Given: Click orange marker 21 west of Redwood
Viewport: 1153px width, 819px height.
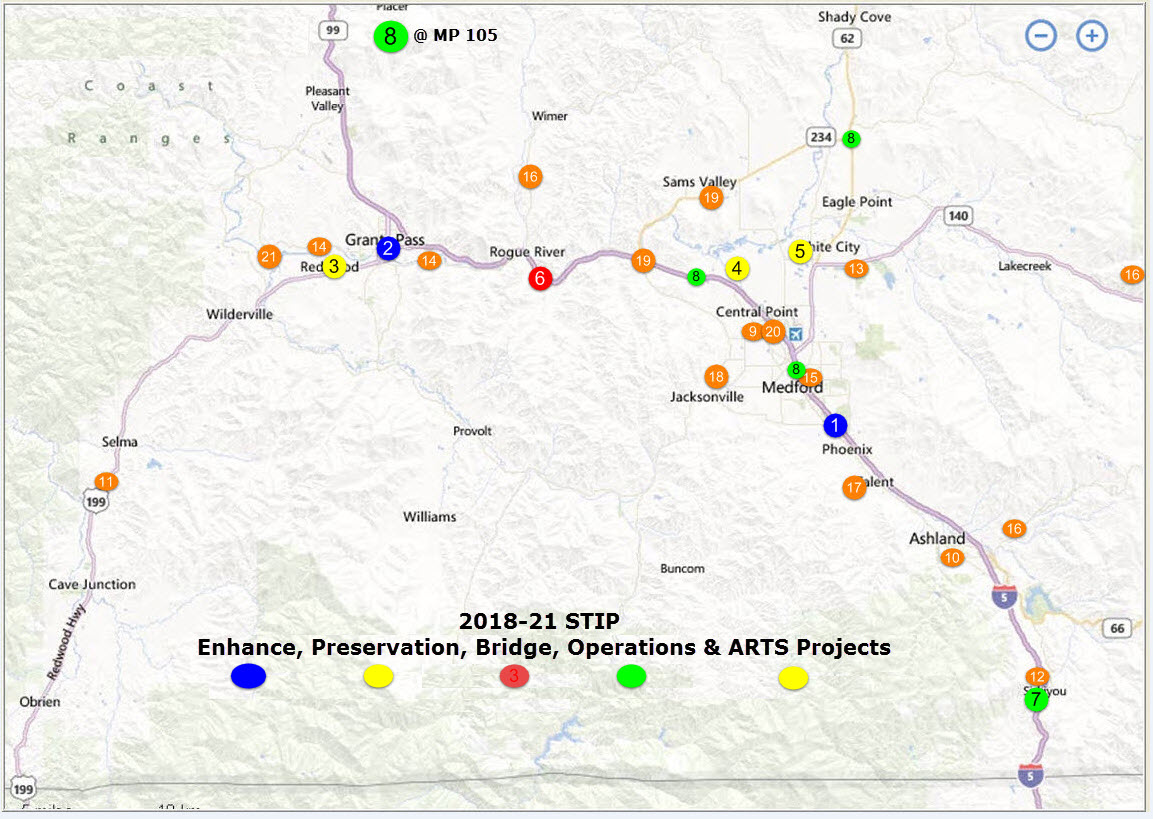Looking at the screenshot, I should coord(268,256).
